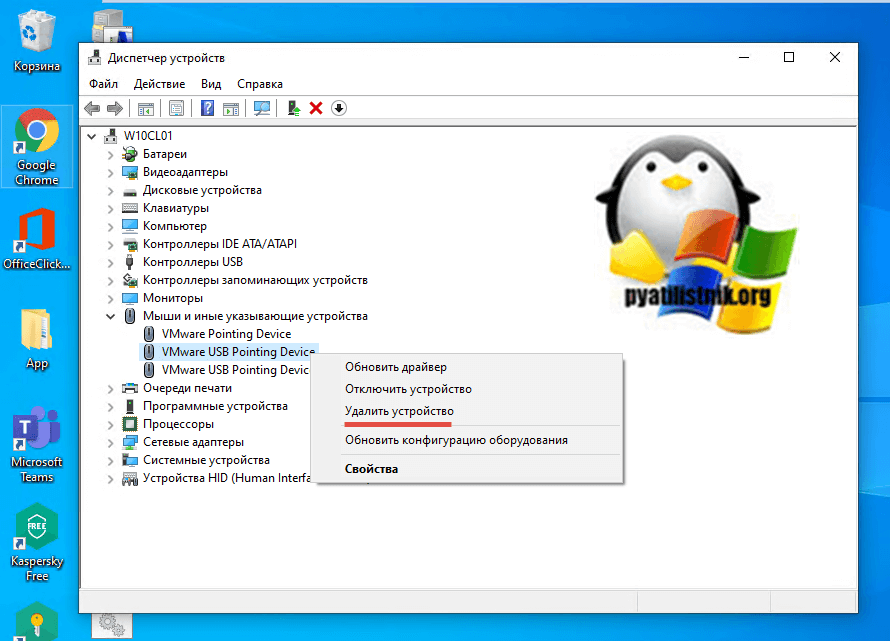Select root node W10CL01
The image size is (890, 641).
click(148, 136)
